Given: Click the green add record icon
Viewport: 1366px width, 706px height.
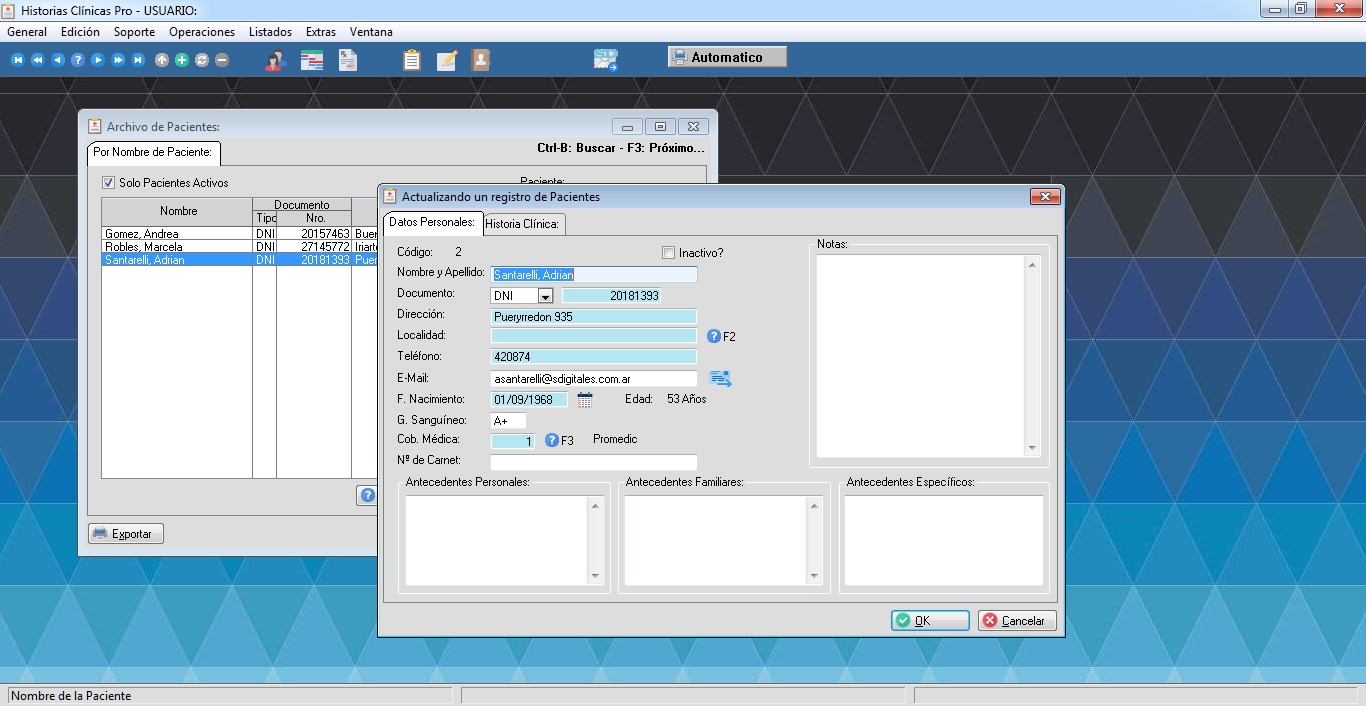Looking at the screenshot, I should coord(181,60).
